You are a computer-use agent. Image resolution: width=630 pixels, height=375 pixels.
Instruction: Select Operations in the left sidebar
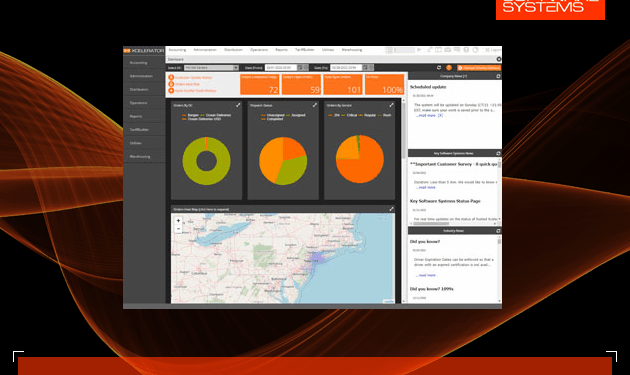click(144, 103)
